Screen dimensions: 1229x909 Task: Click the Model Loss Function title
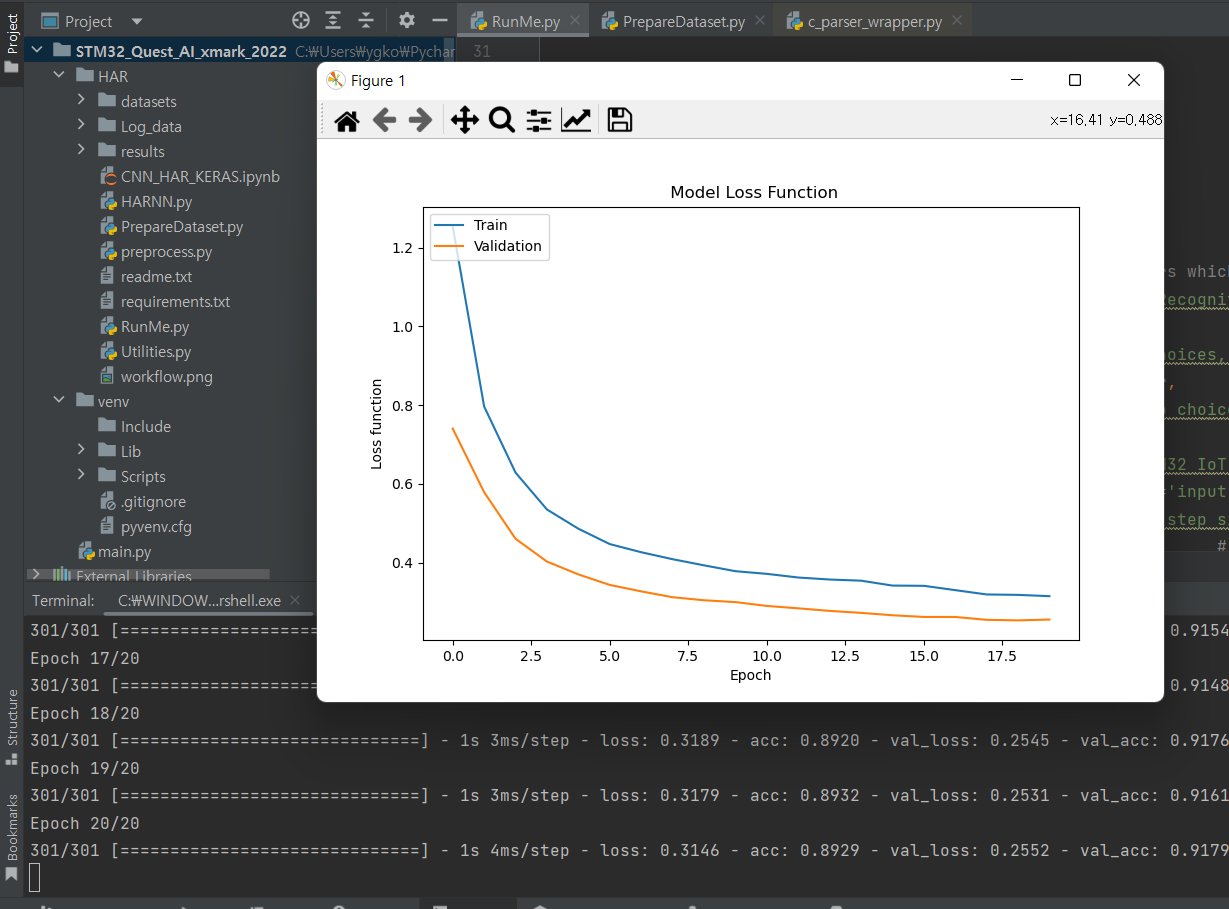coord(754,192)
